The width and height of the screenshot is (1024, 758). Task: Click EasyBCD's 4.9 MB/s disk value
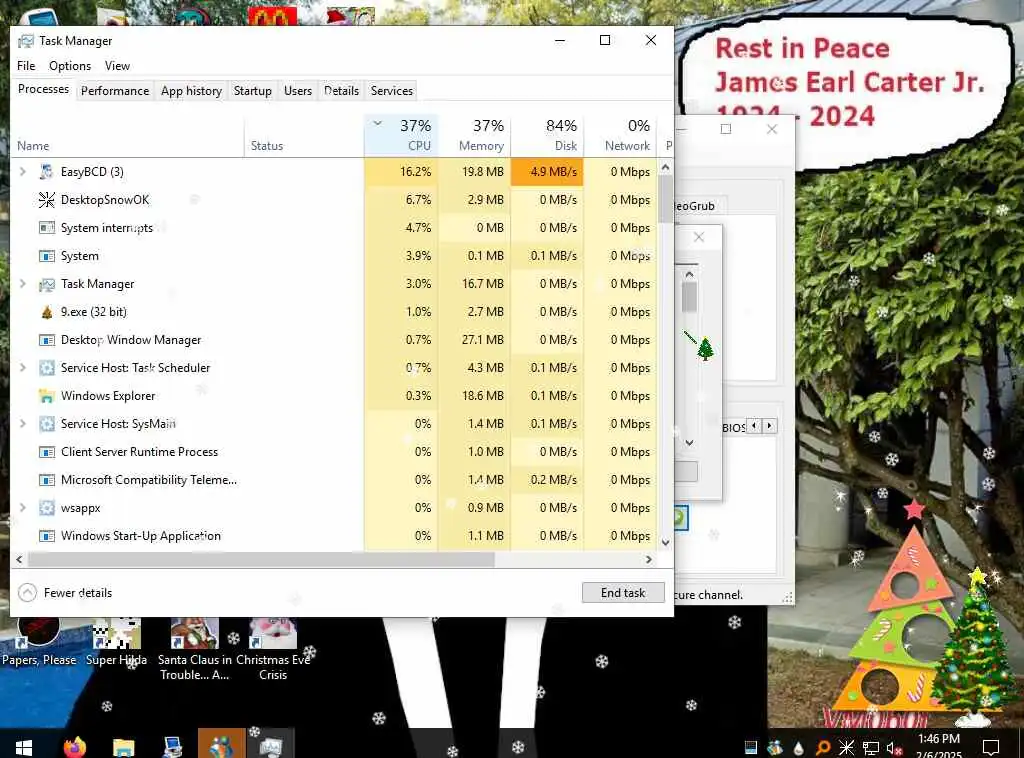pyautogui.click(x=547, y=172)
